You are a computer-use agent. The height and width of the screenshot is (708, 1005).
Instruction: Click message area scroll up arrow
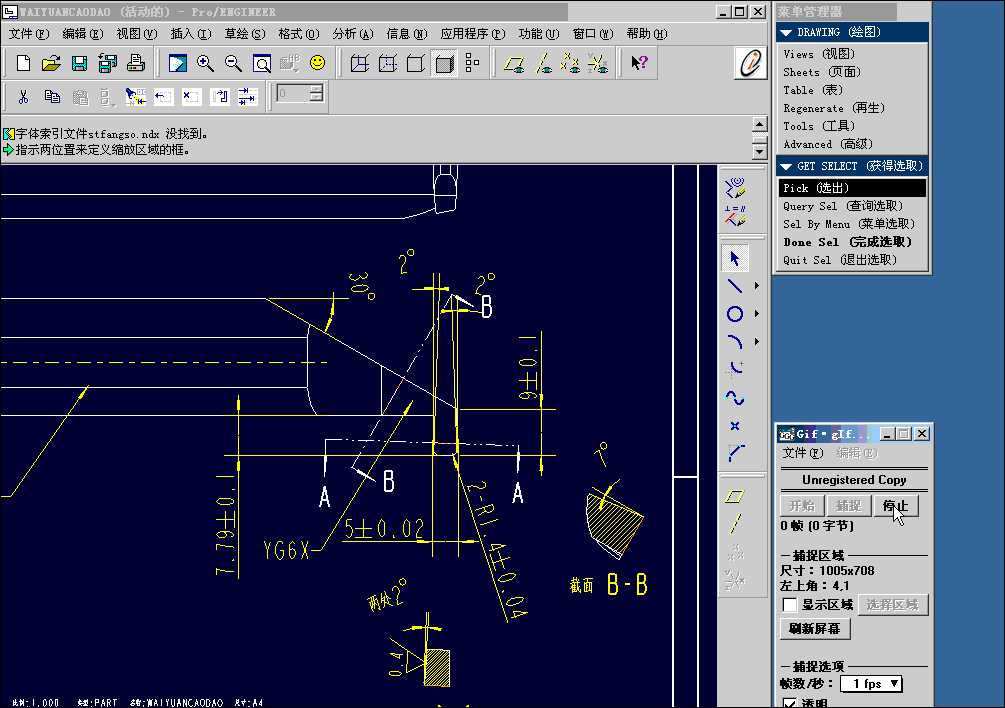coord(760,124)
